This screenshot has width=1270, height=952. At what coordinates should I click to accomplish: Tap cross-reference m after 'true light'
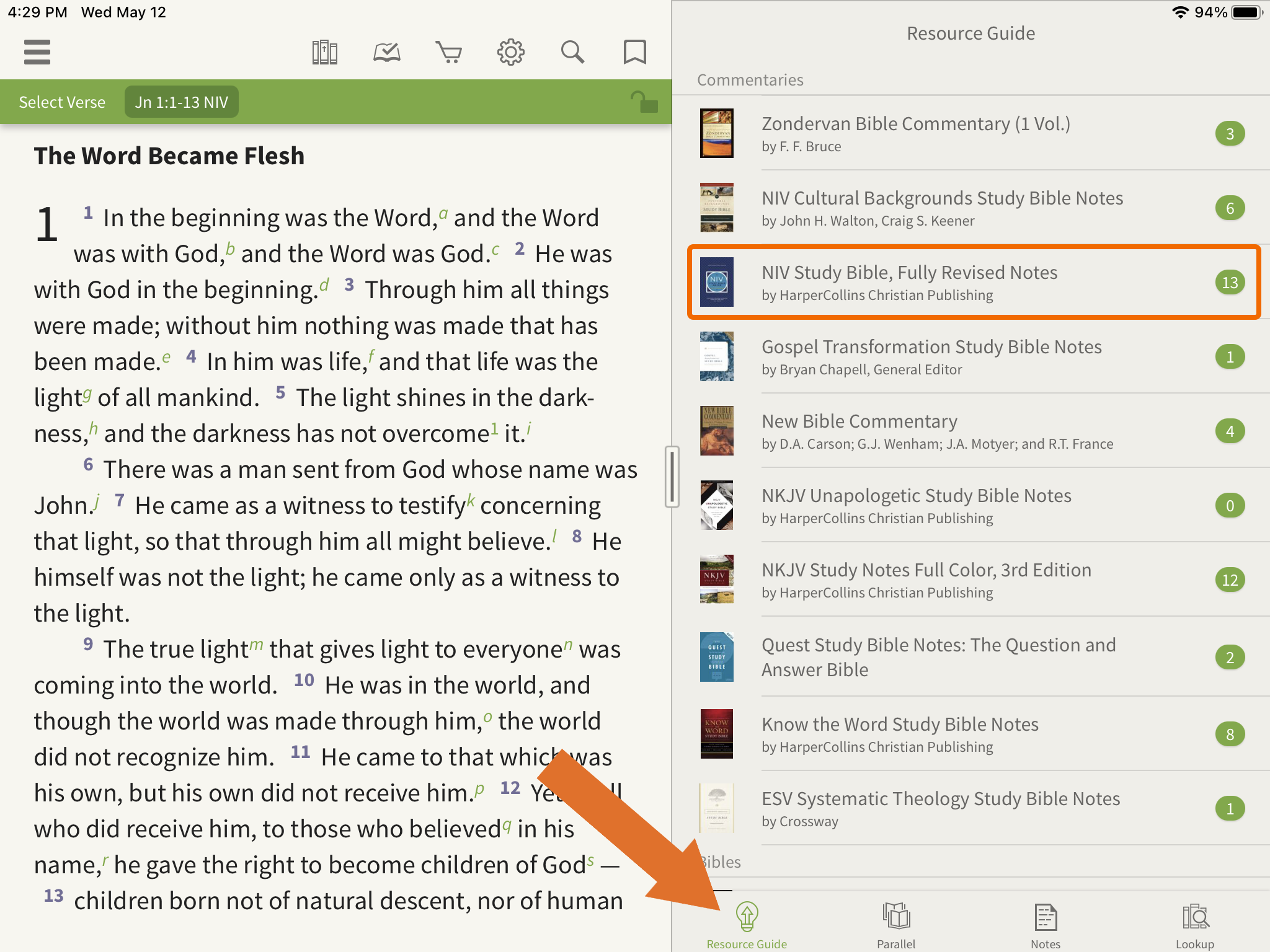coord(256,645)
